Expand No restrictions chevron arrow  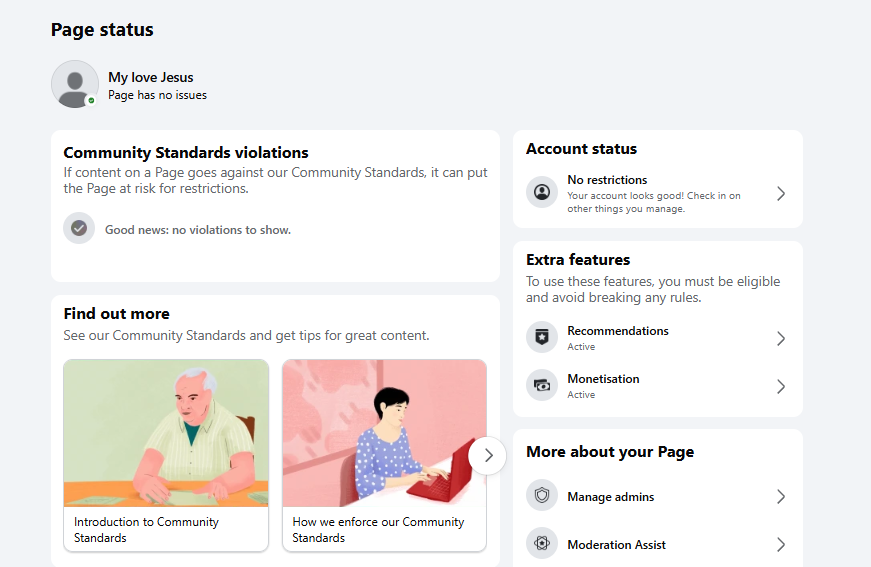(x=780, y=193)
